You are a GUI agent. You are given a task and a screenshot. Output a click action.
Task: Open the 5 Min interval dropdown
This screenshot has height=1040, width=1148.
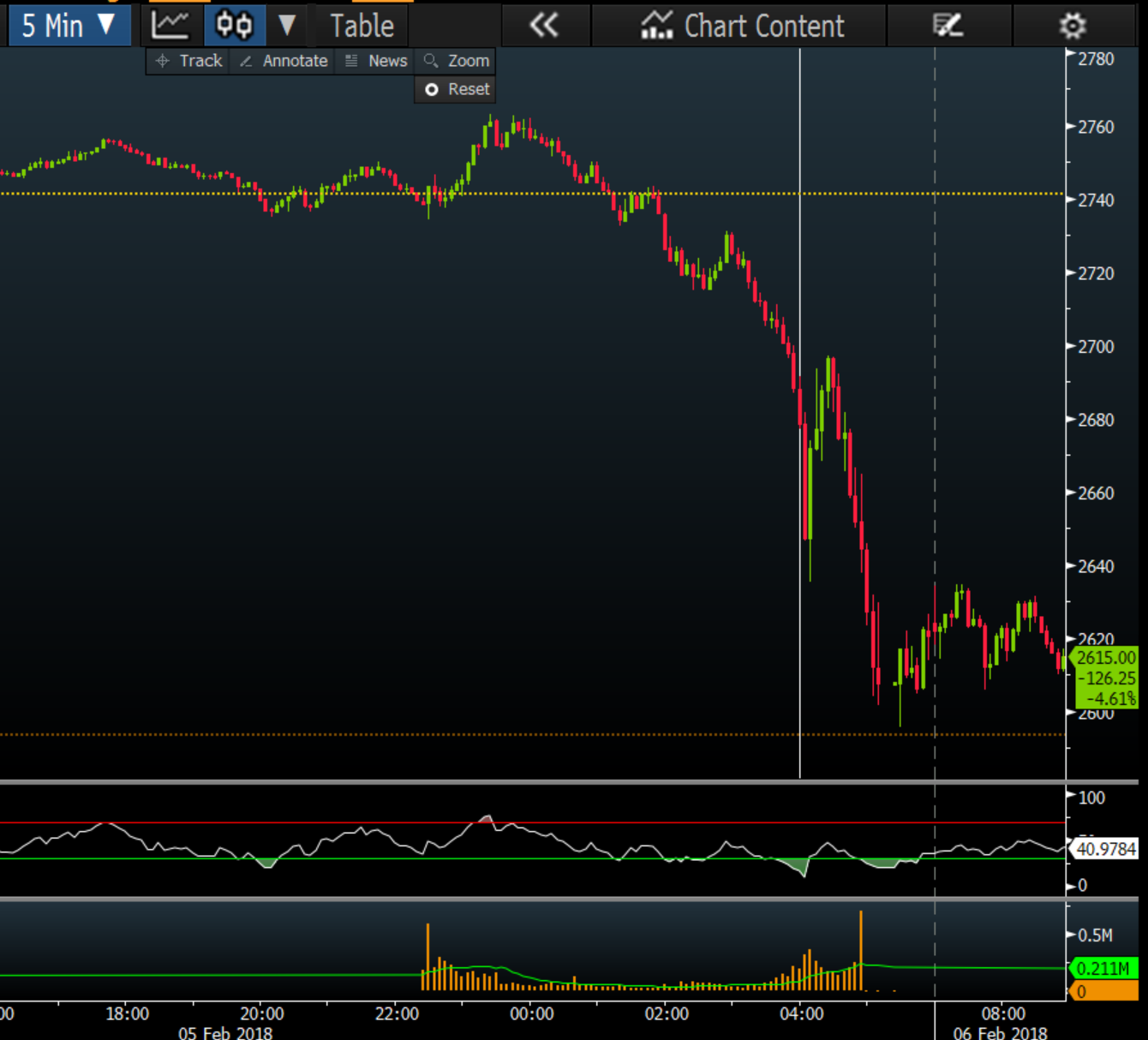[69, 26]
